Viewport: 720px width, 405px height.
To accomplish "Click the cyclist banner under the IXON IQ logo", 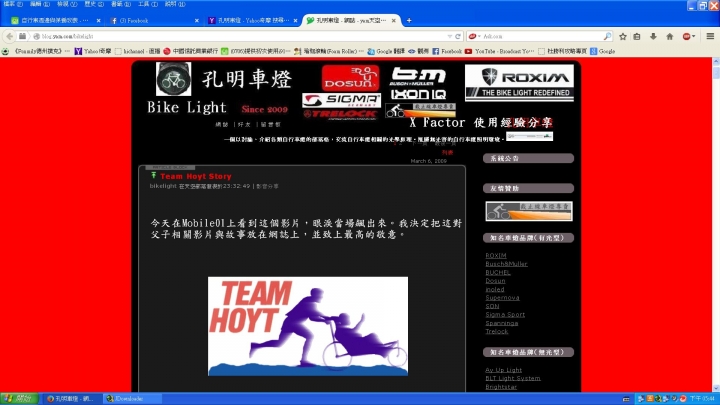I will click(x=421, y=110).
